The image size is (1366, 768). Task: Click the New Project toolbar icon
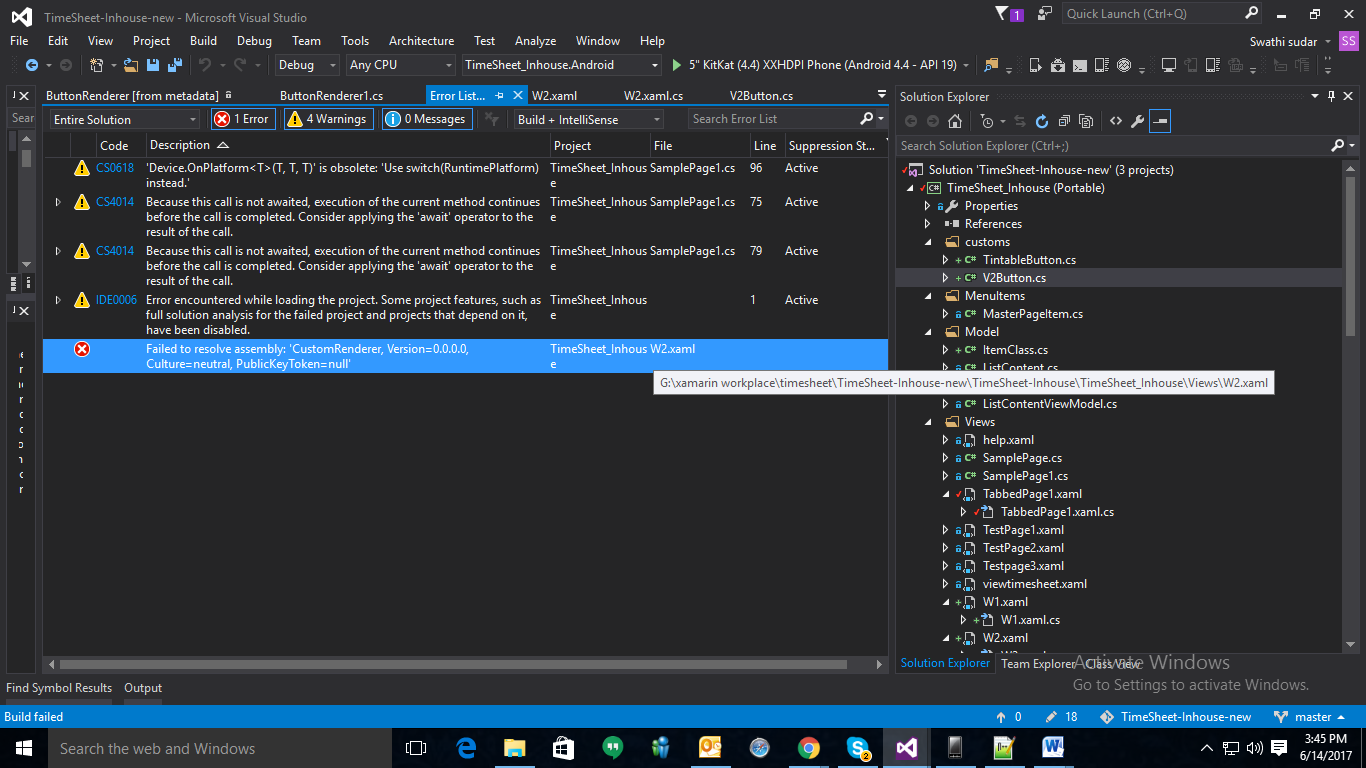point(97,65)
